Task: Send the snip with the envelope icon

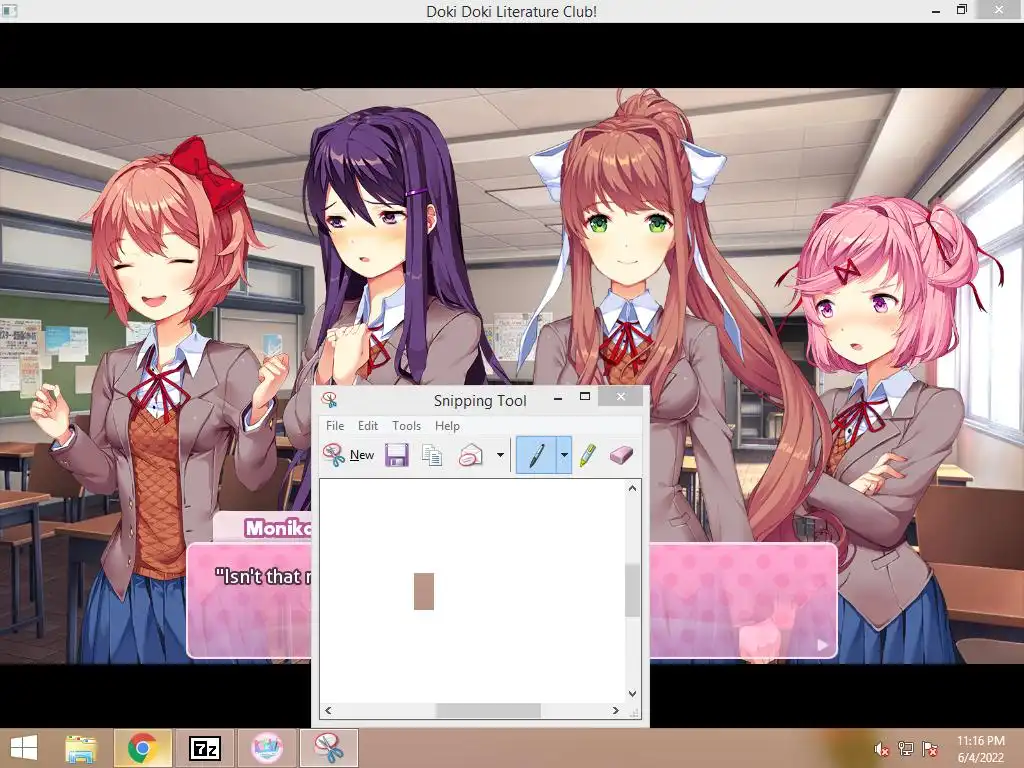Action: click(x=470, y=455)
